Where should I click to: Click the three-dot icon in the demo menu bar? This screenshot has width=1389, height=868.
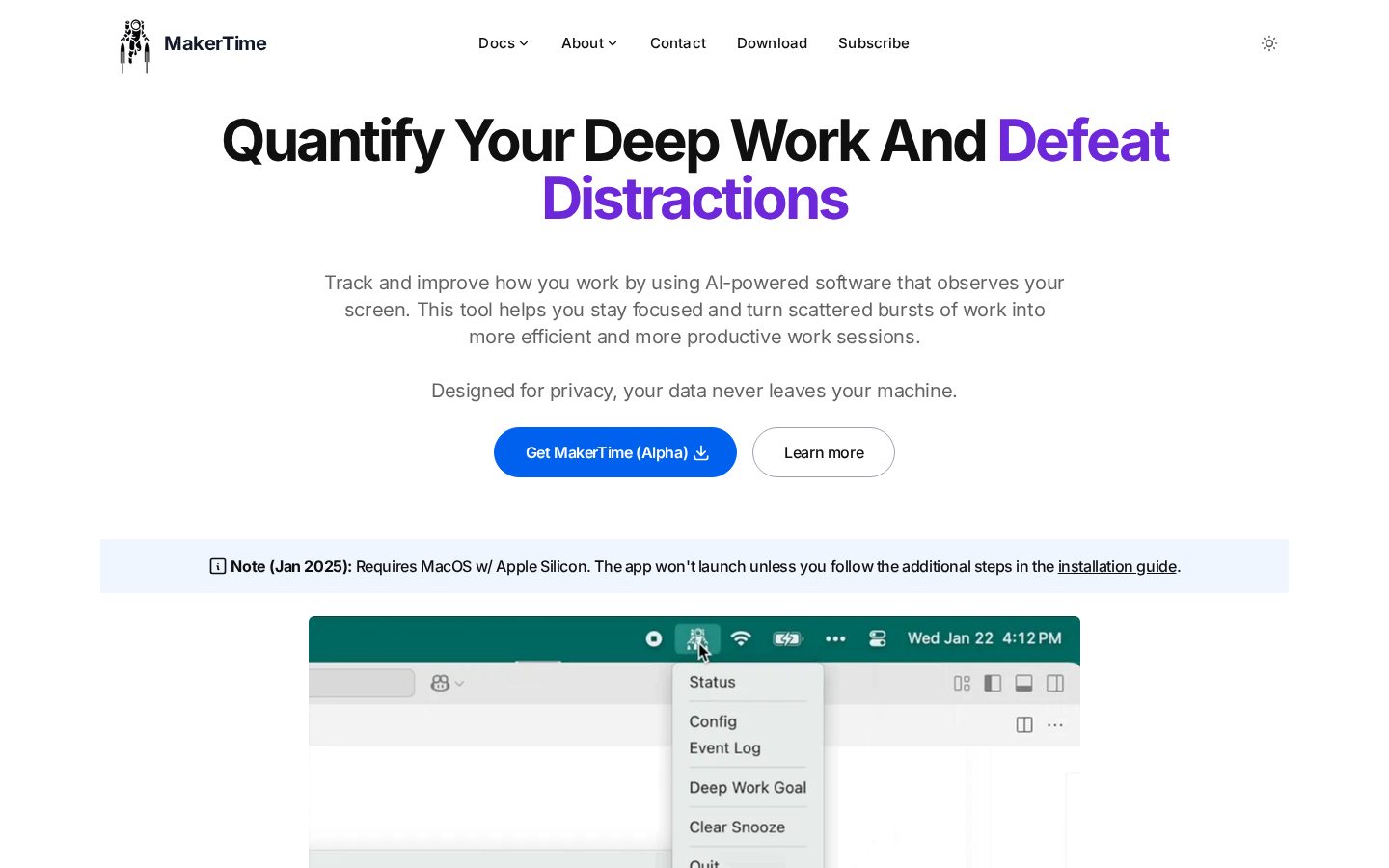[835, 638]
